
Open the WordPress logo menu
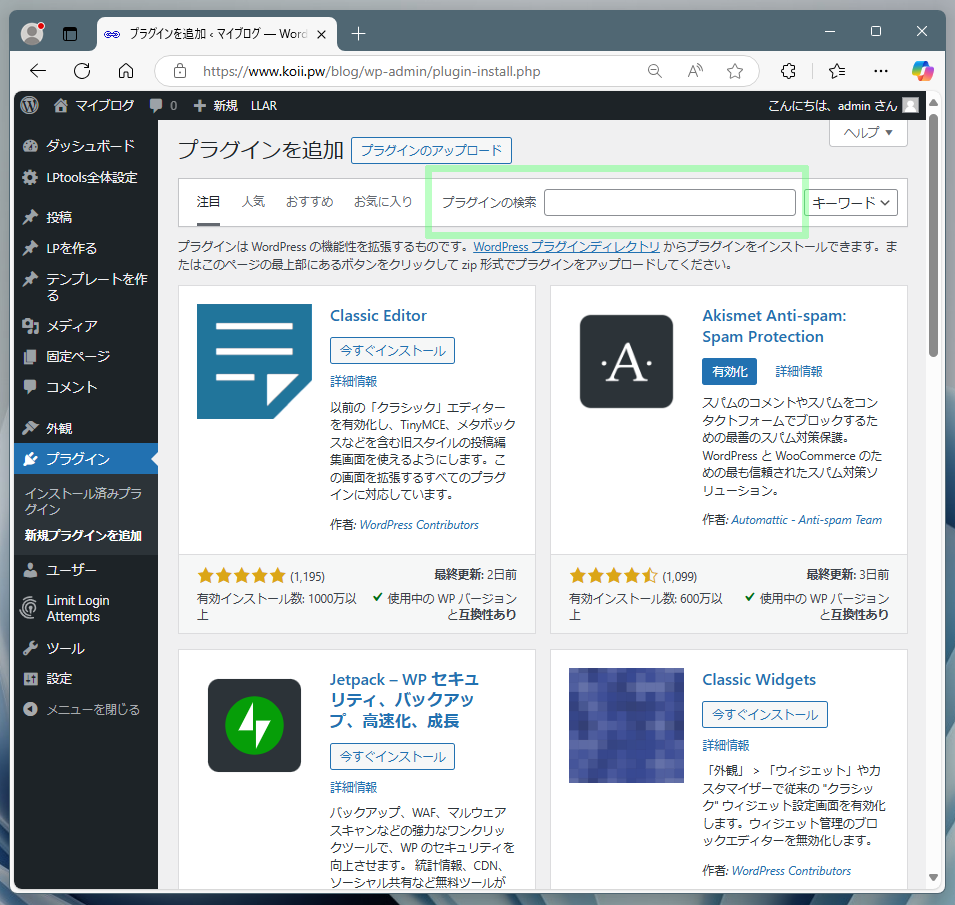pos(29,105)
